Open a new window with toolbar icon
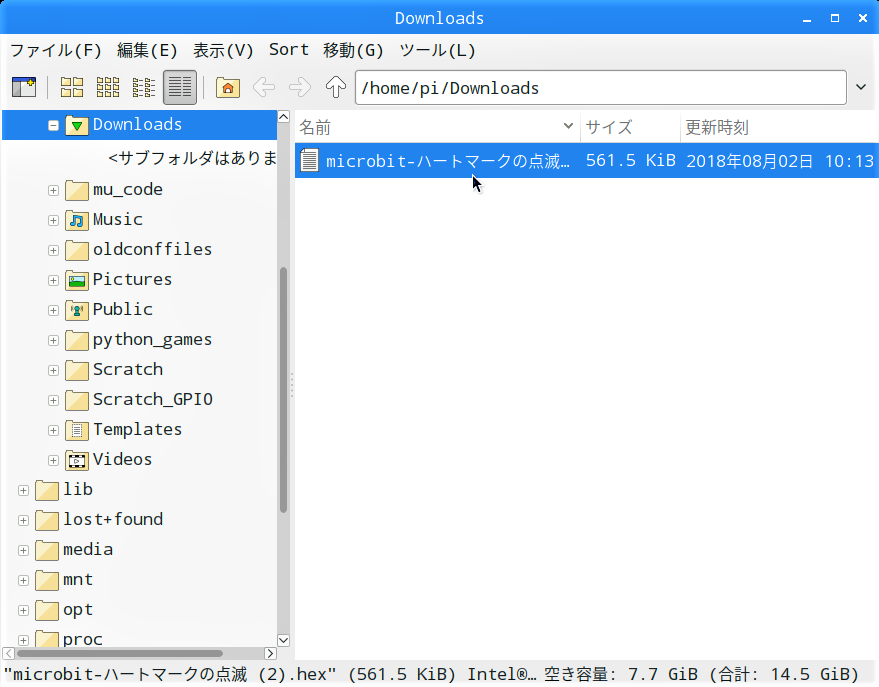The height and width of the screenshot is (687, 879). pos(24,87)
